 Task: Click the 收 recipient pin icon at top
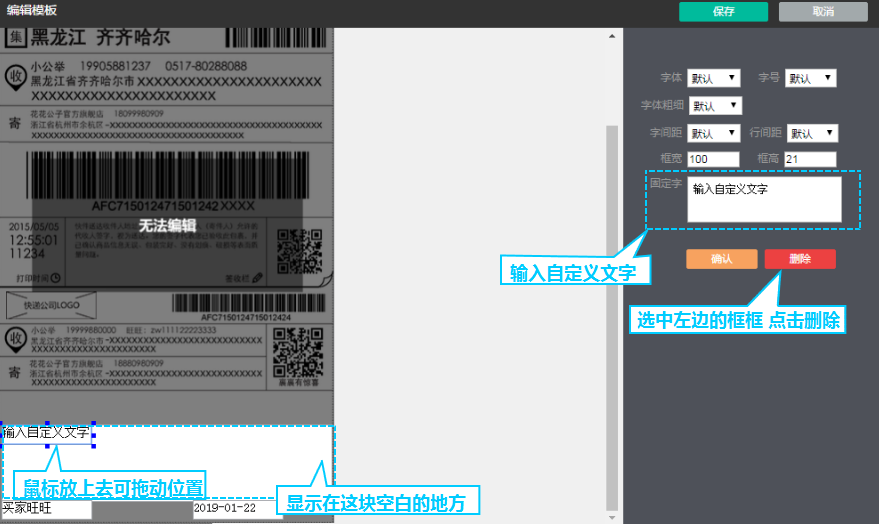click(16, 78)
